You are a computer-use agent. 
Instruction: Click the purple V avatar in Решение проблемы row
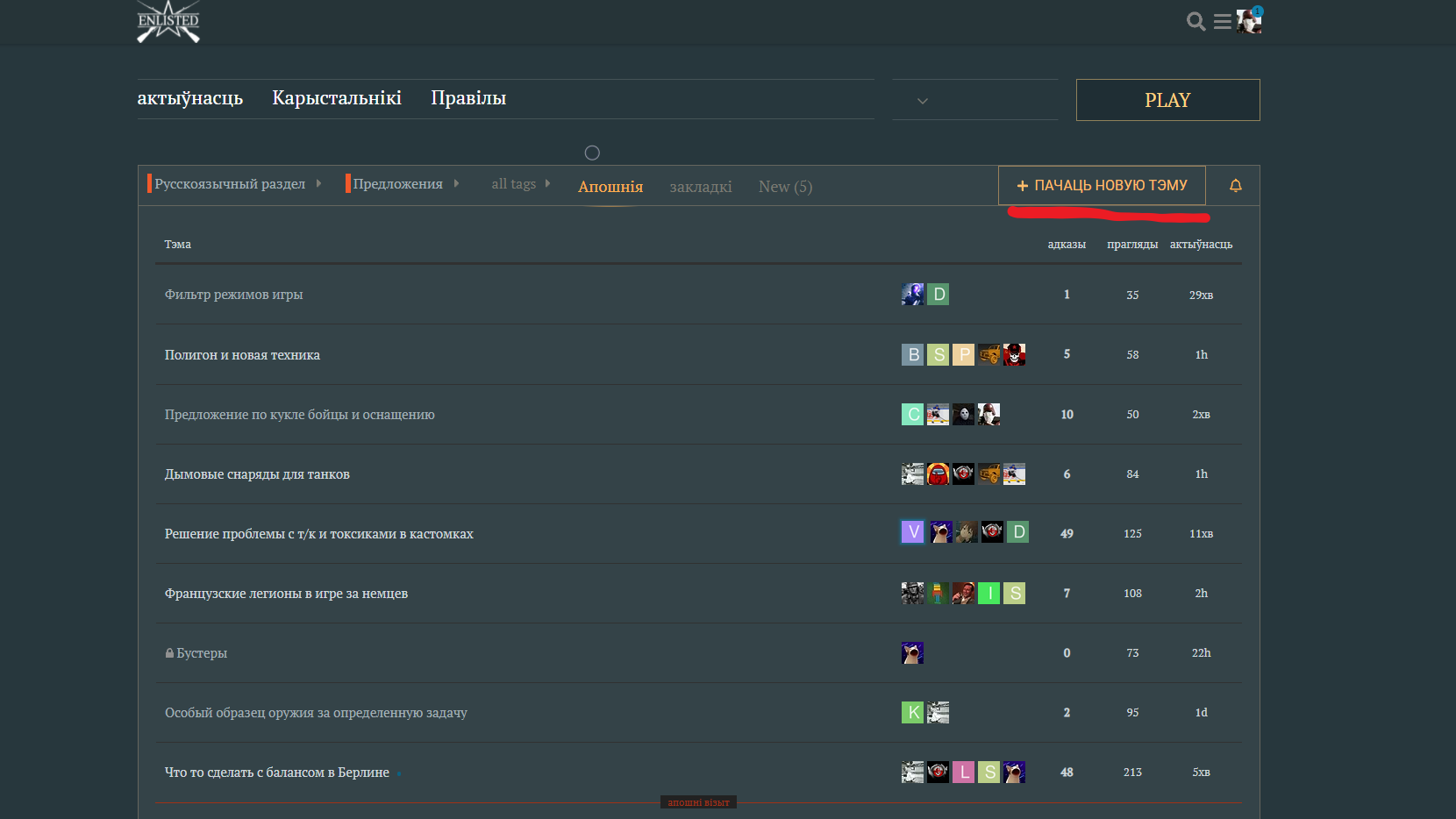click(x=913, y=532)
